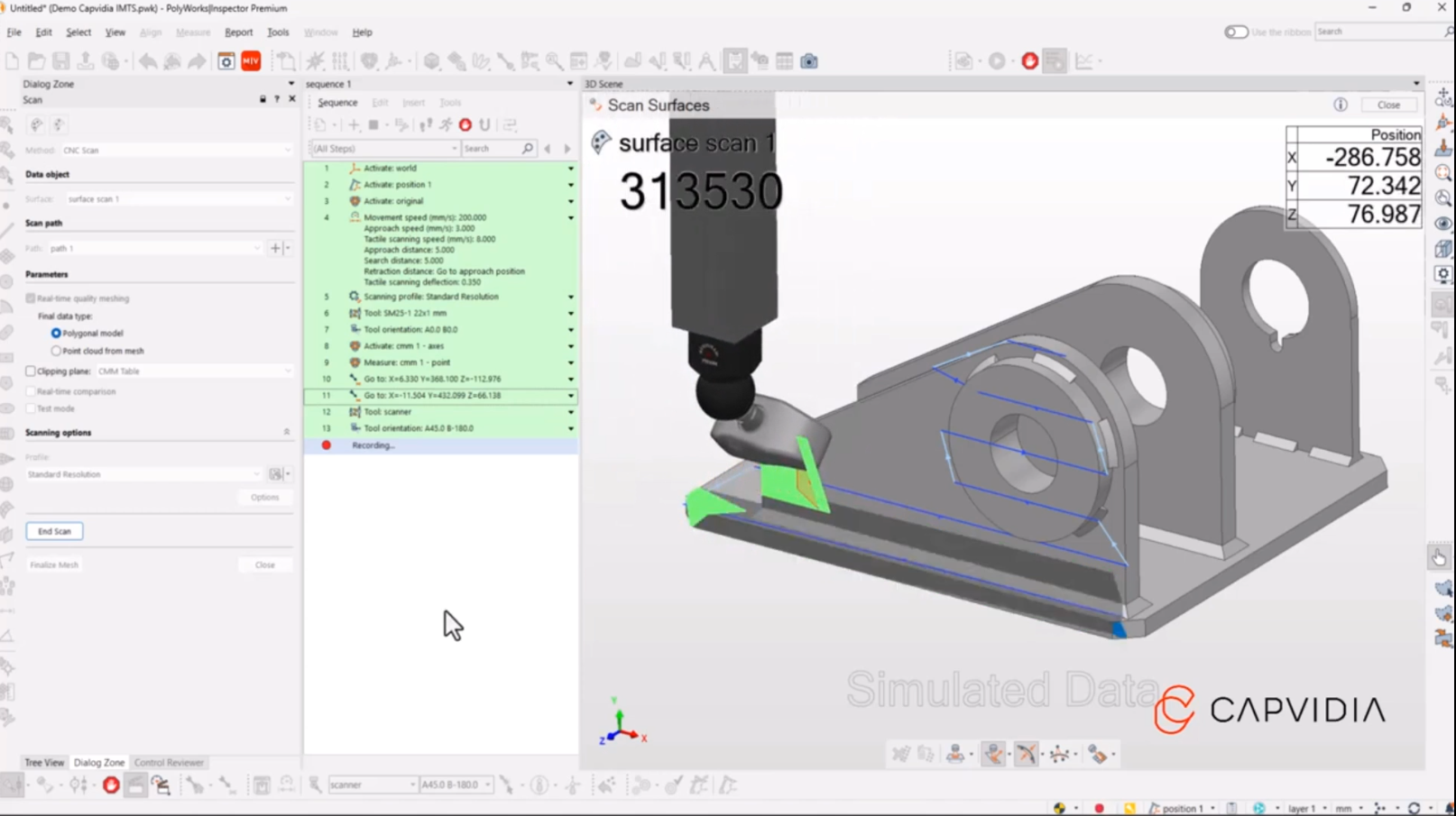Click the Options button under Scanning options
This screenshot has height=816, width=1456.
pos(265,498)
